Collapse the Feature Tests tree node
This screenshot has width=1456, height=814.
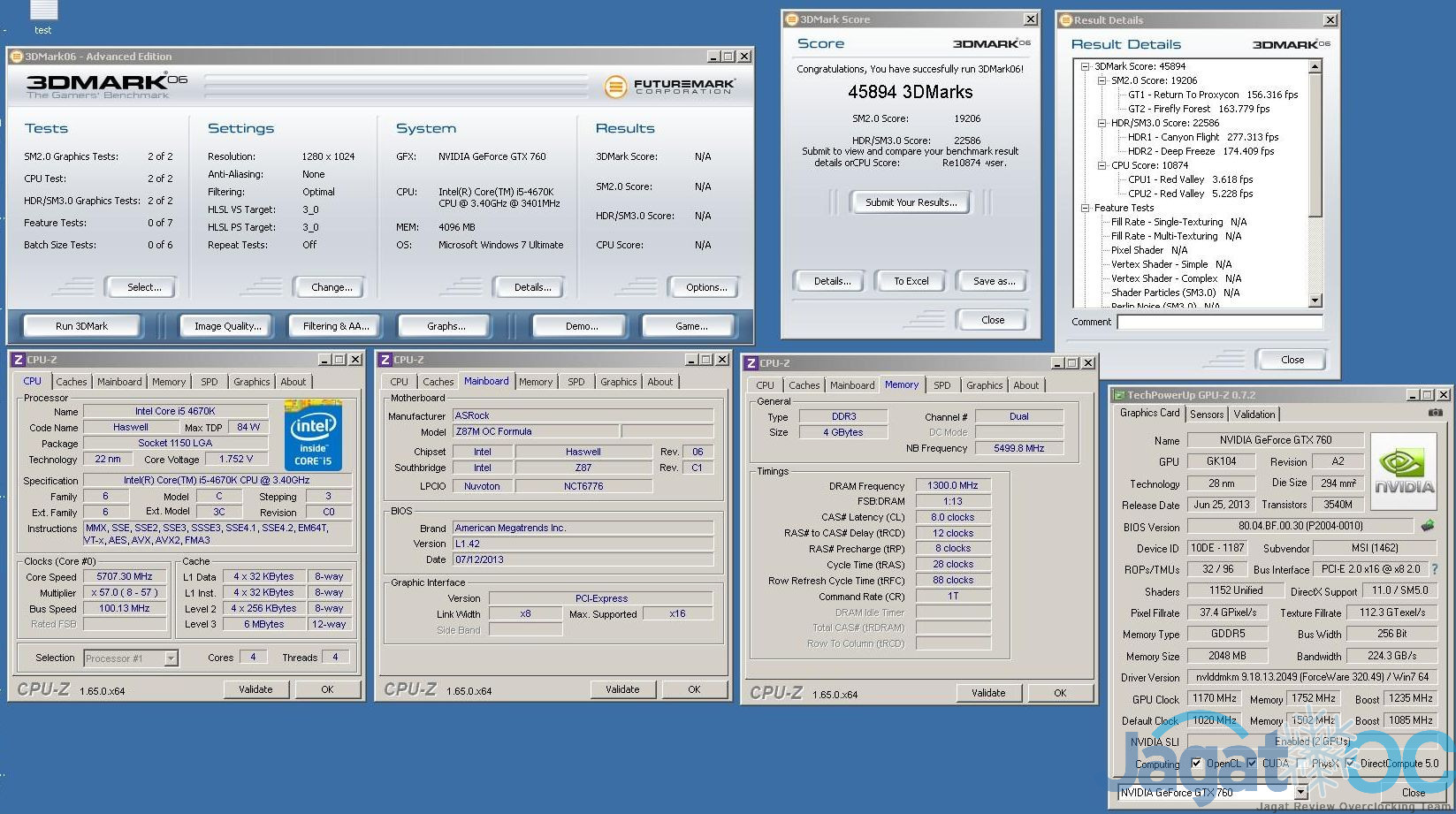[1085, 208]
